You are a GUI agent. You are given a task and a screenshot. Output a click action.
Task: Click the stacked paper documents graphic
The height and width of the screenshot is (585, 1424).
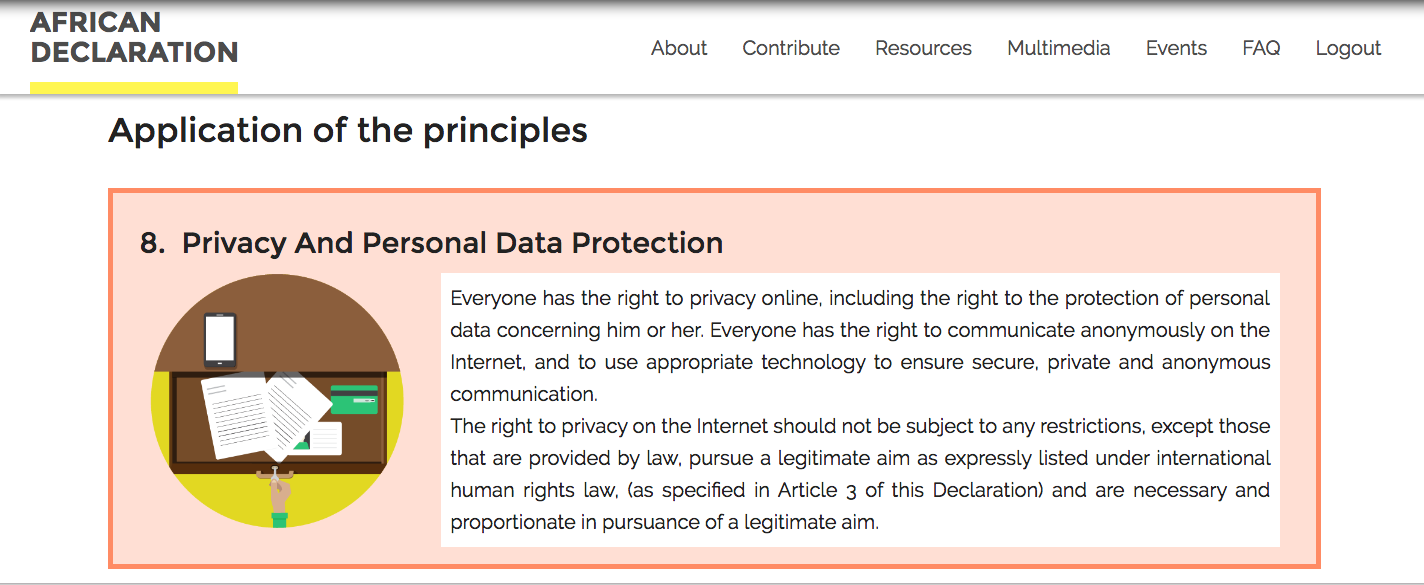coord(265,414)
